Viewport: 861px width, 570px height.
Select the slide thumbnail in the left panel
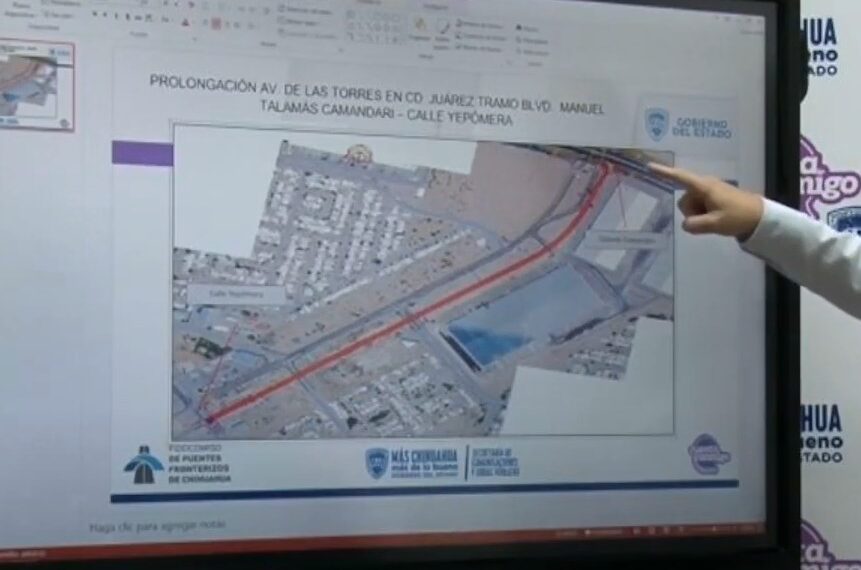tap(36, 85)
